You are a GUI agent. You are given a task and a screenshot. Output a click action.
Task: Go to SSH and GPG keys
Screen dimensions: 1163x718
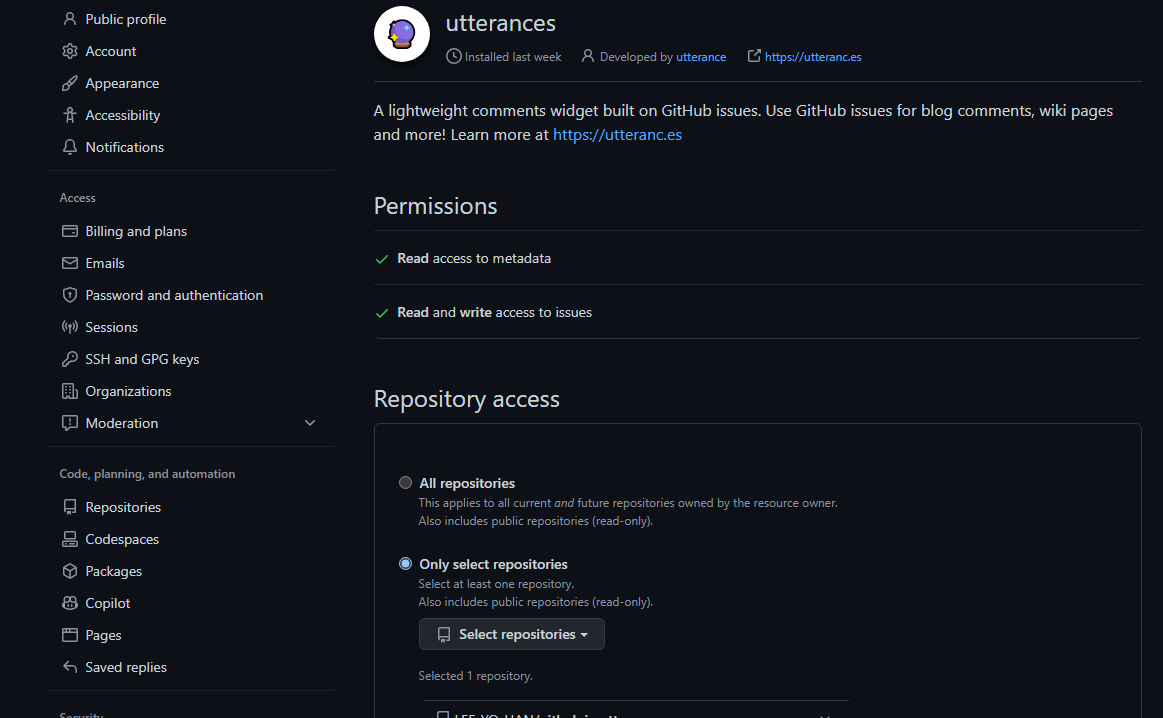pyautogui.click(x=142, y=359)
